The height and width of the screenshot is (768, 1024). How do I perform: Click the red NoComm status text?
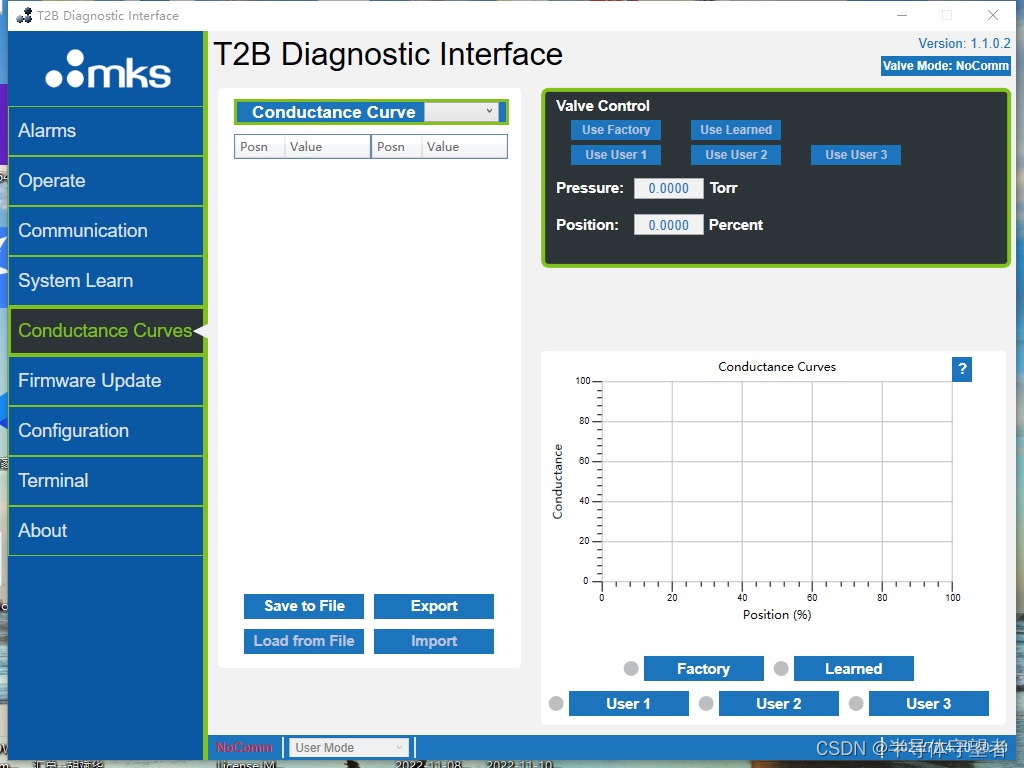[244, 747]
